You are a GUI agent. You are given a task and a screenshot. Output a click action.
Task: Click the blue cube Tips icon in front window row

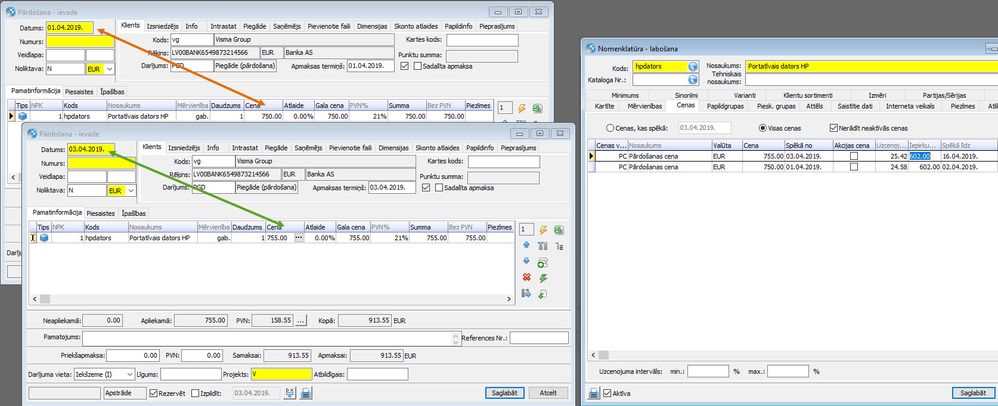pos(45,237)
